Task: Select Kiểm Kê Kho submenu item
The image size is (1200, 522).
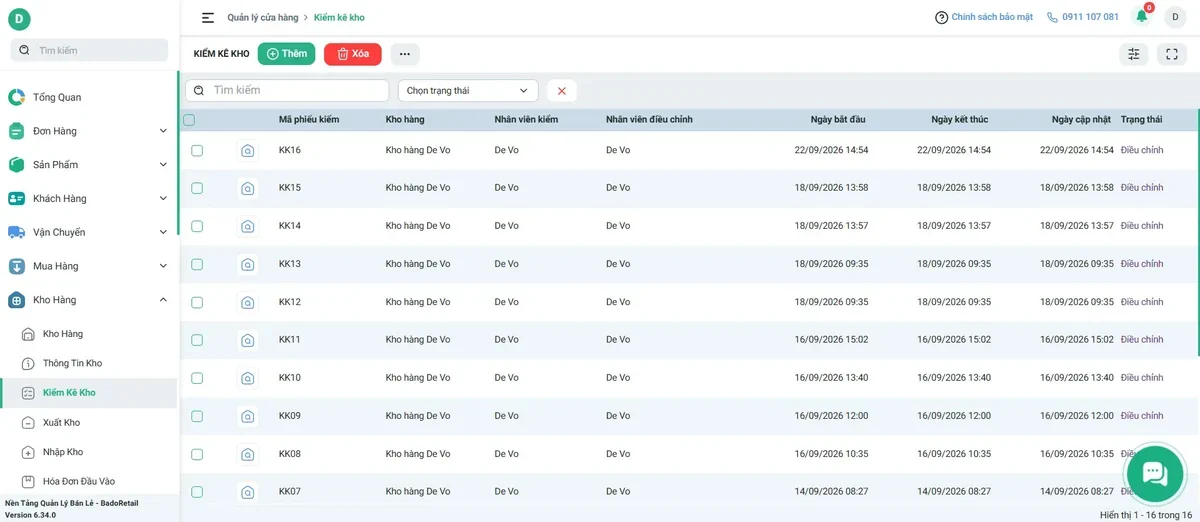Action: point(88,393)
